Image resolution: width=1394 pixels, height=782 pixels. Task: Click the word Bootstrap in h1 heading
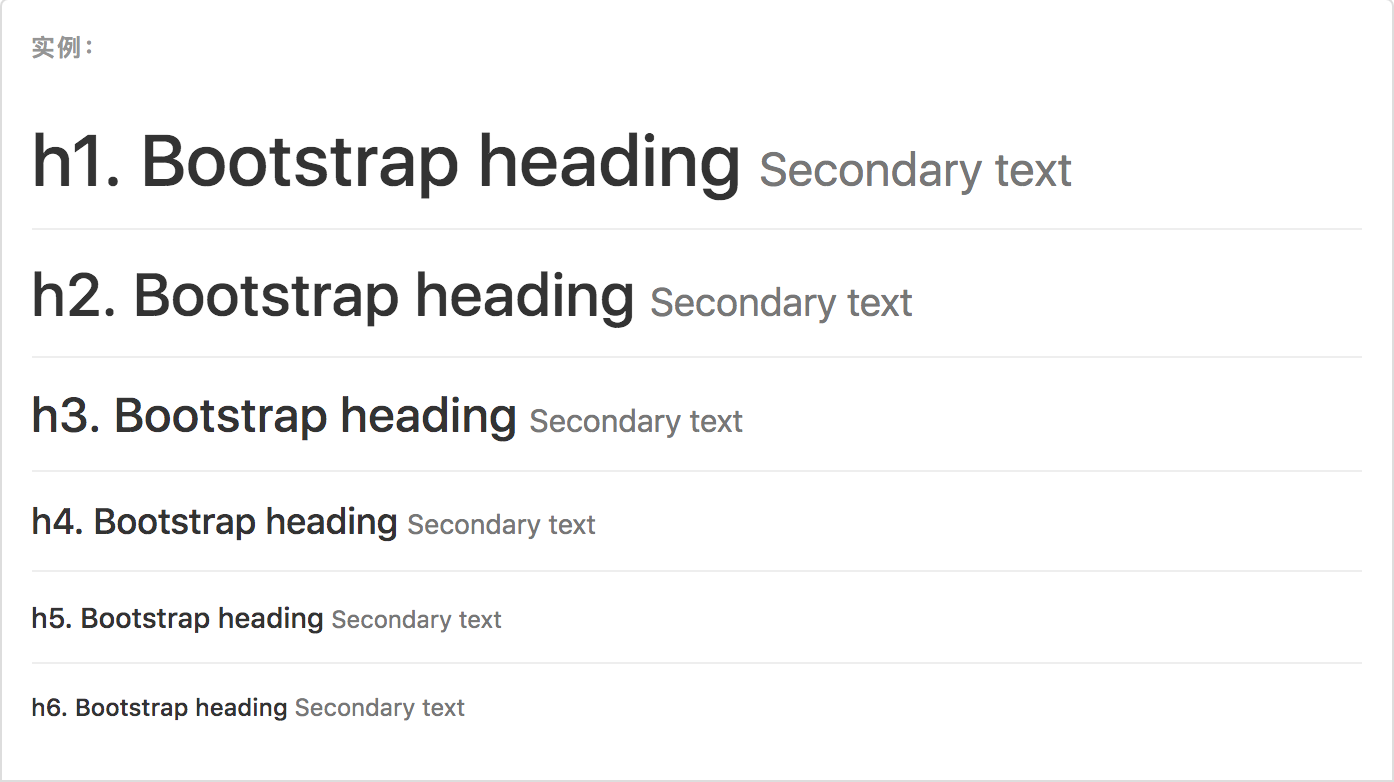click(x=299, y=163)
